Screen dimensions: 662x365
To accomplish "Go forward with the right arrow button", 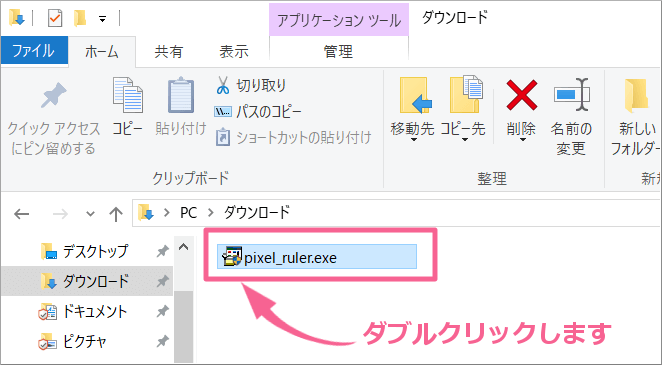I will pos(60,214).
